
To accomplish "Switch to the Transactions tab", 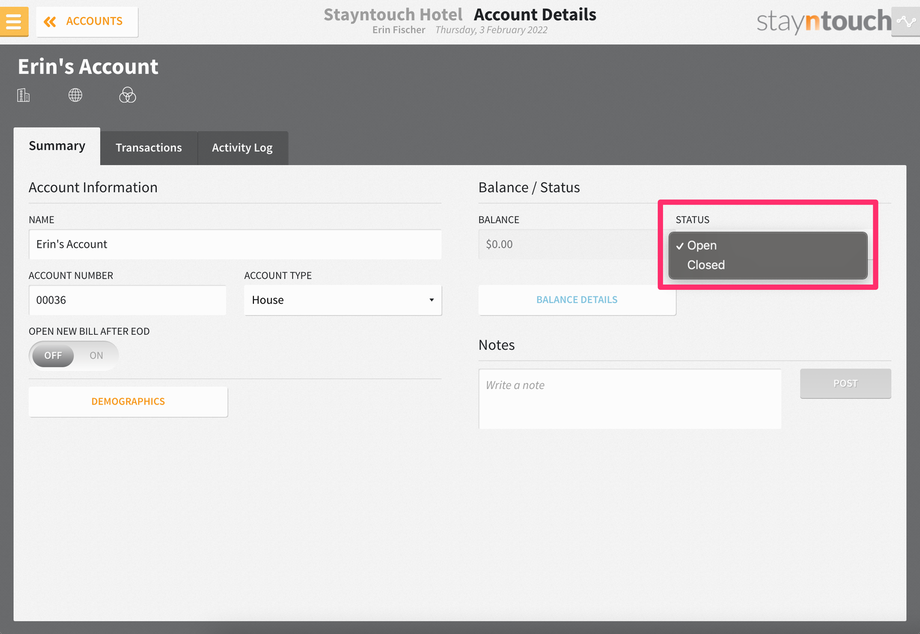I will (x=148, y=148).
